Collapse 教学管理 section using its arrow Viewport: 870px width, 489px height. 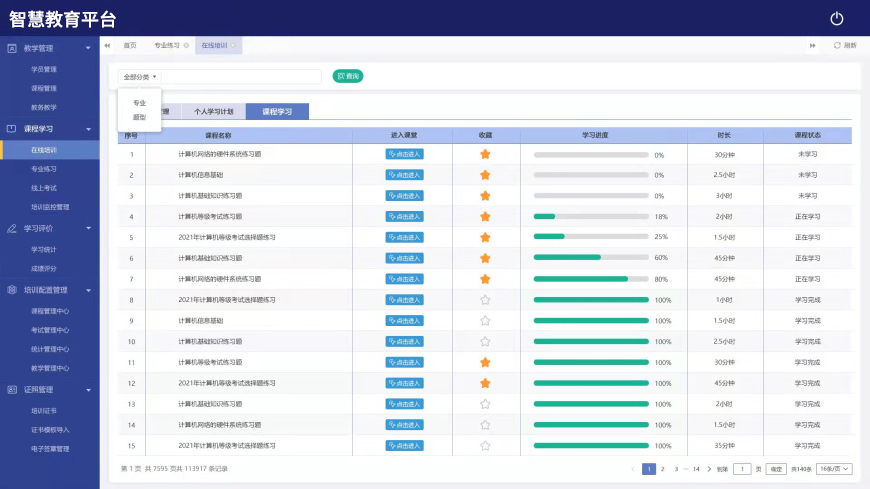point(88,48)
